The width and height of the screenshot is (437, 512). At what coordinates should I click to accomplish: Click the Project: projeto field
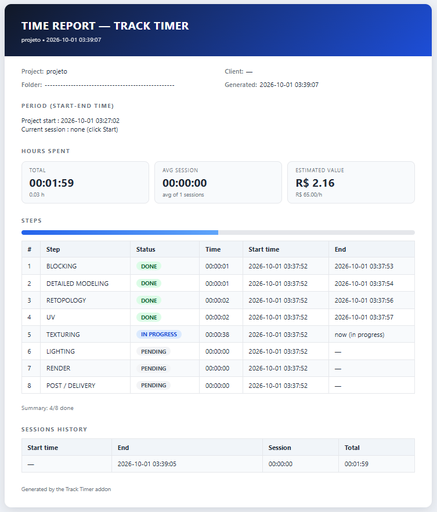44,71
